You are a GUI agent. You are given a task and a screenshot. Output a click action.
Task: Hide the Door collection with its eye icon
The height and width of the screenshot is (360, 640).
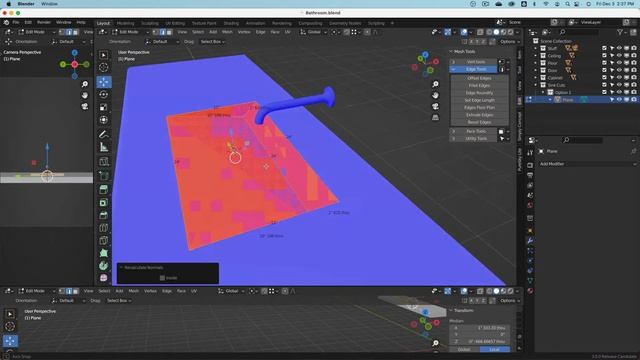pyautogui.click(x=619, y=70)
